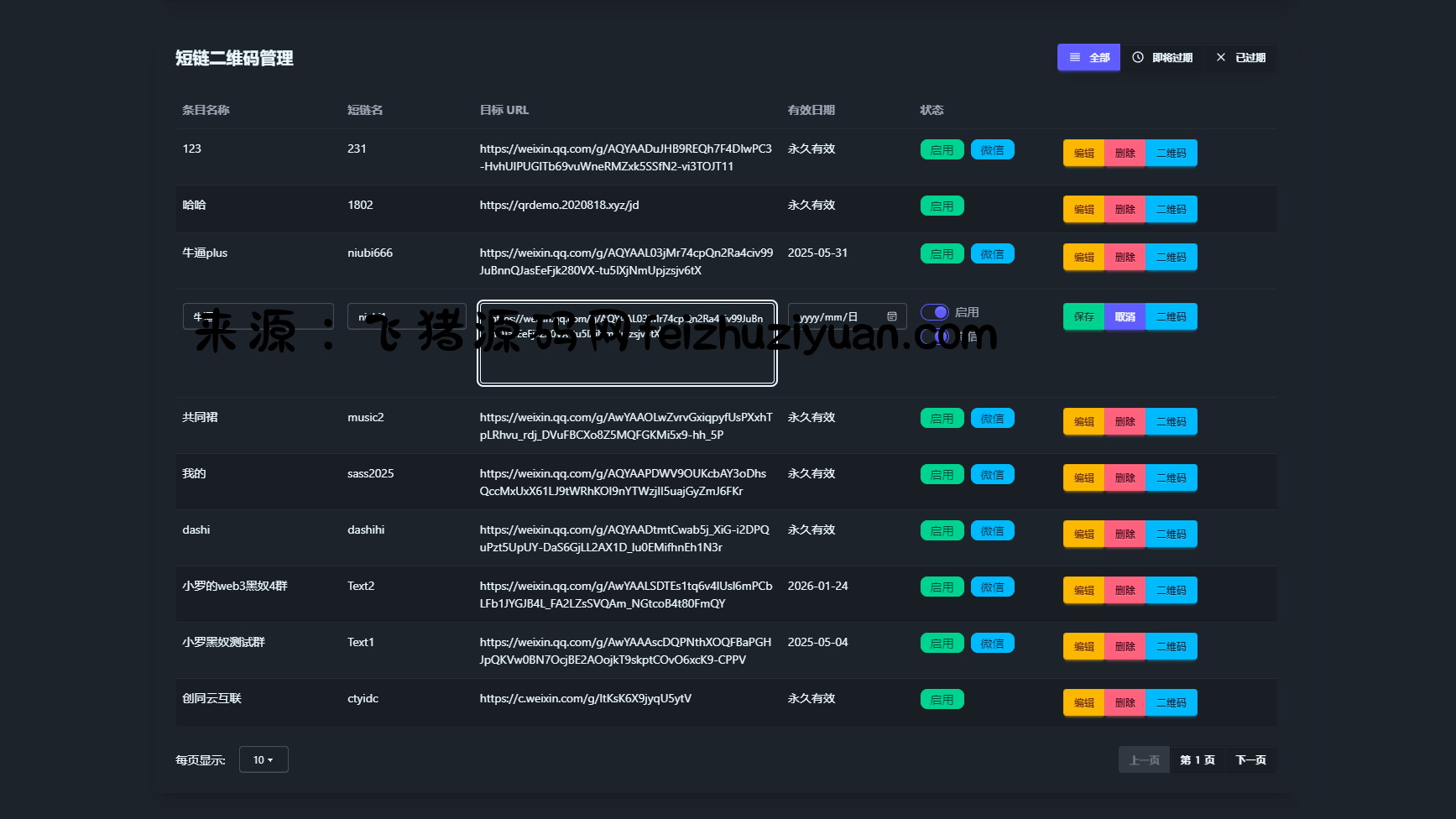
Task: Click the 启用 status badge on 哈哈 row
Action: 942,206
